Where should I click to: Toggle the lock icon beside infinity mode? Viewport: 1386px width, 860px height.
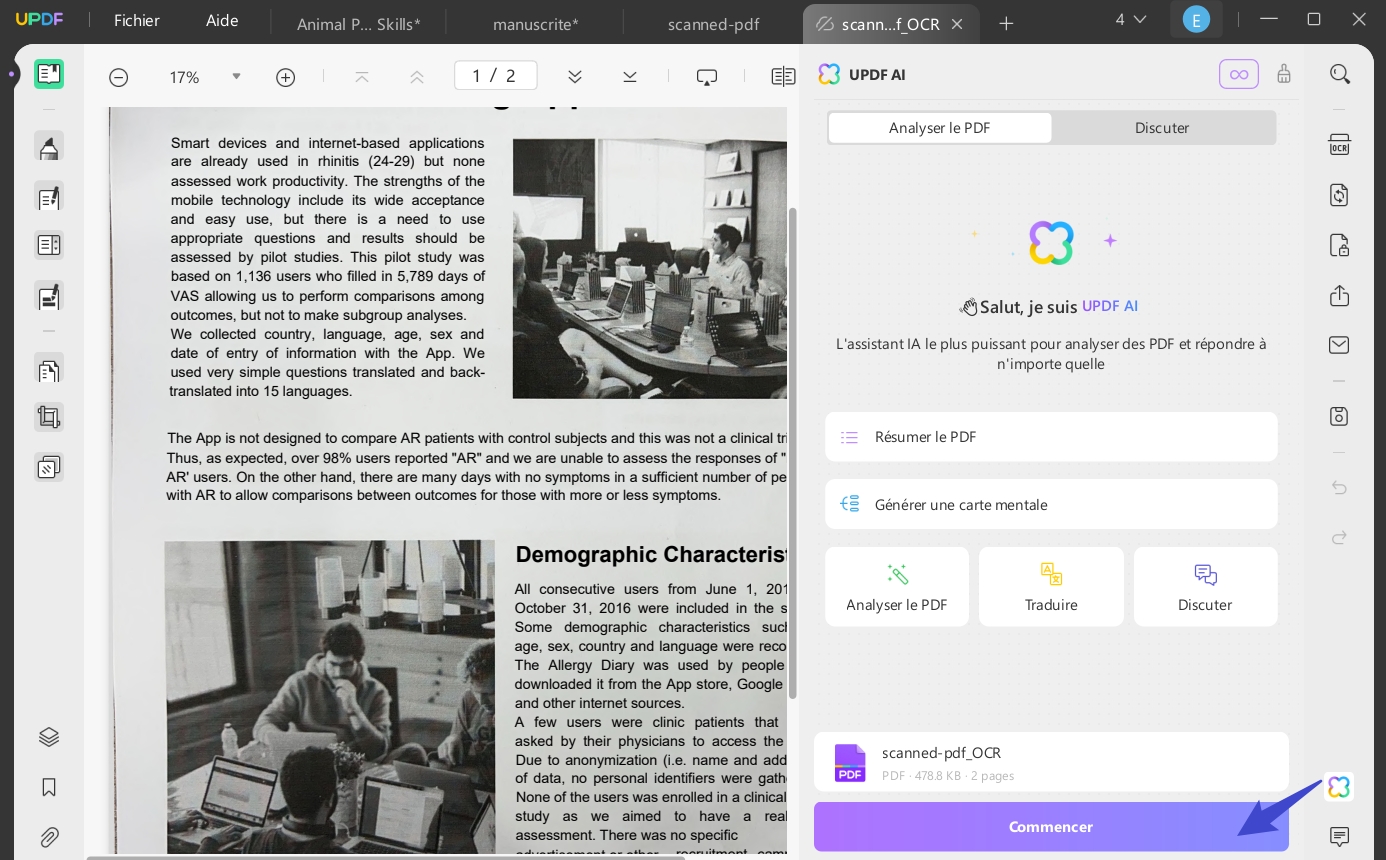1284,74
